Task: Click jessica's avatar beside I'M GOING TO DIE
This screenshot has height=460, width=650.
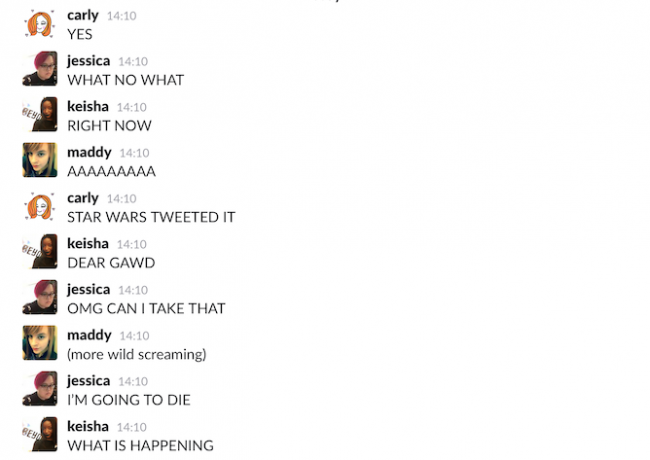Action: tap(40, 388)
